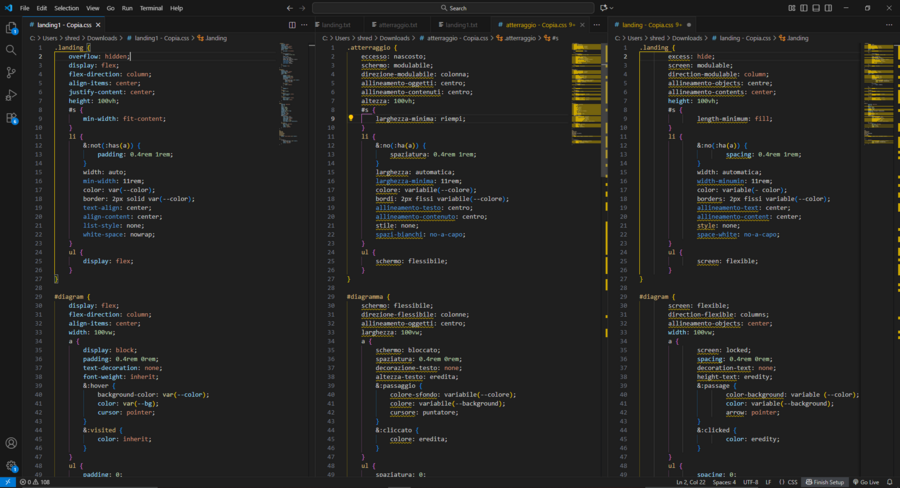Expand .atterraggio breadcrumb in middle editor
The image size is (900, 488).
515,38
